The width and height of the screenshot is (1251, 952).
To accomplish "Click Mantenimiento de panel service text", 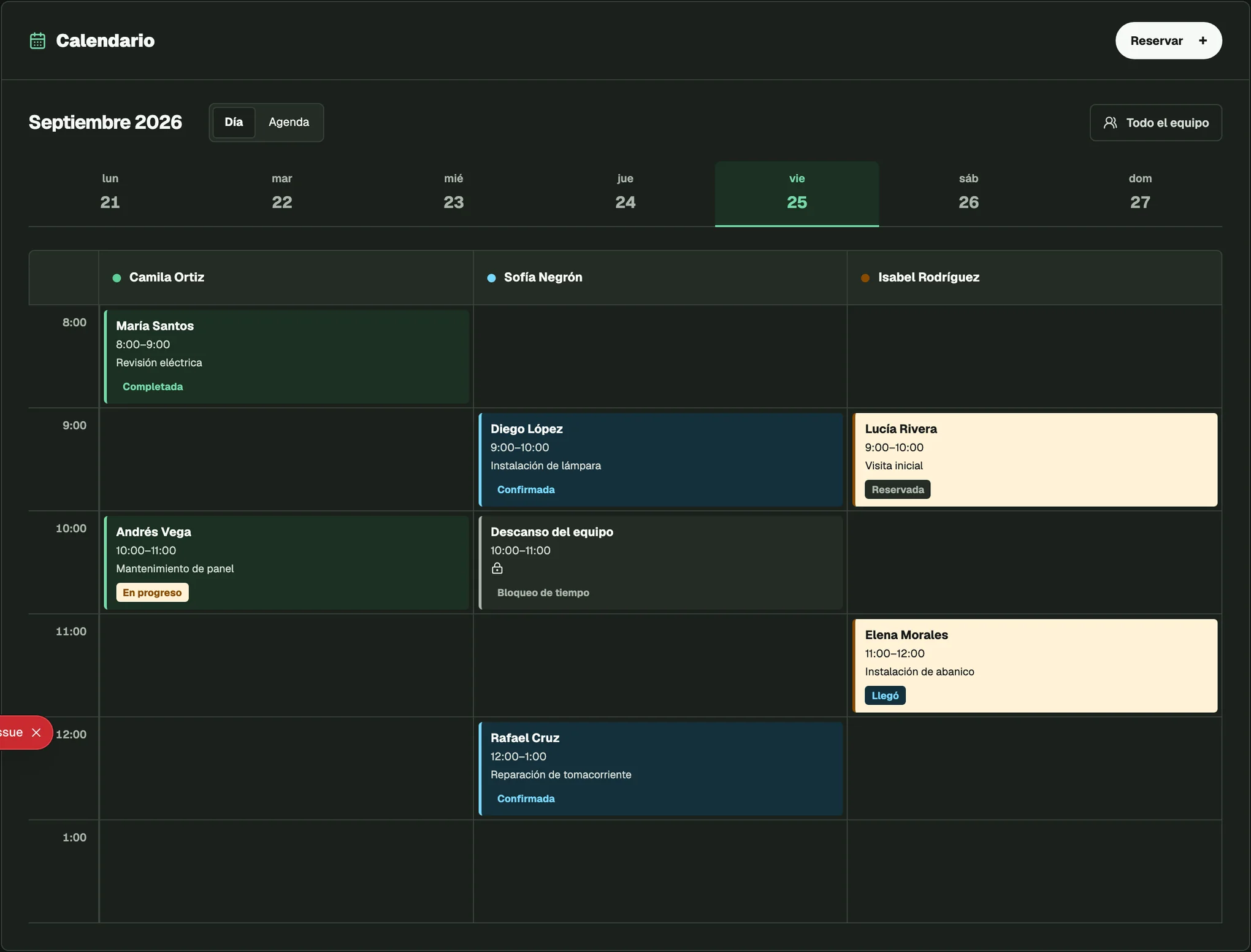I will (x=175, y=569).
